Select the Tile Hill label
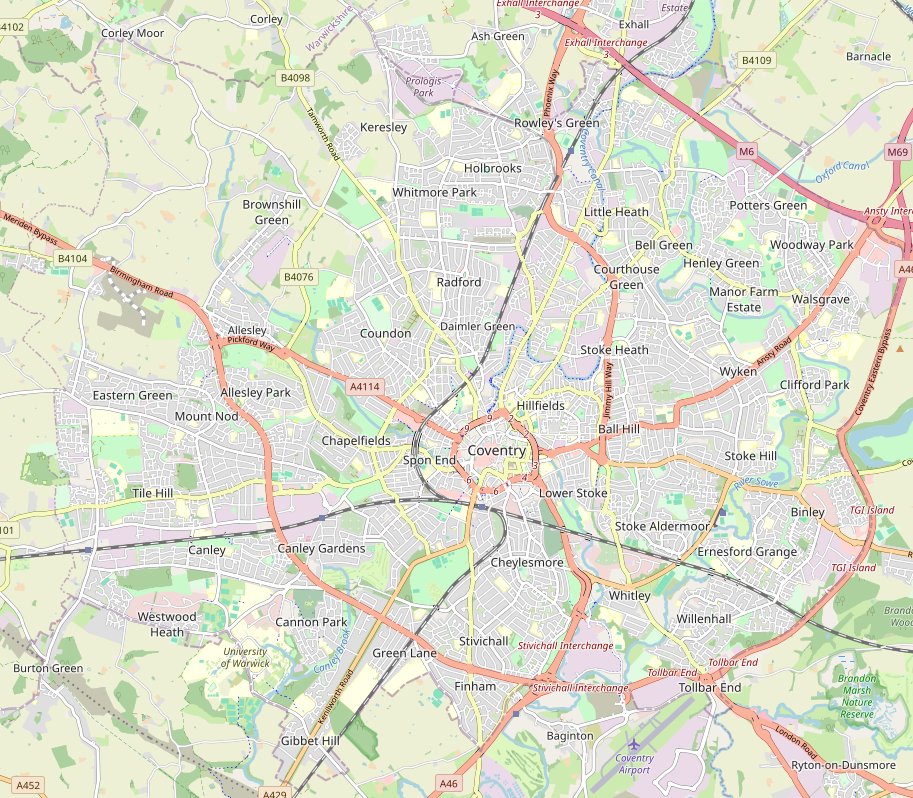The image size is (913, 798). pos(153,493)
